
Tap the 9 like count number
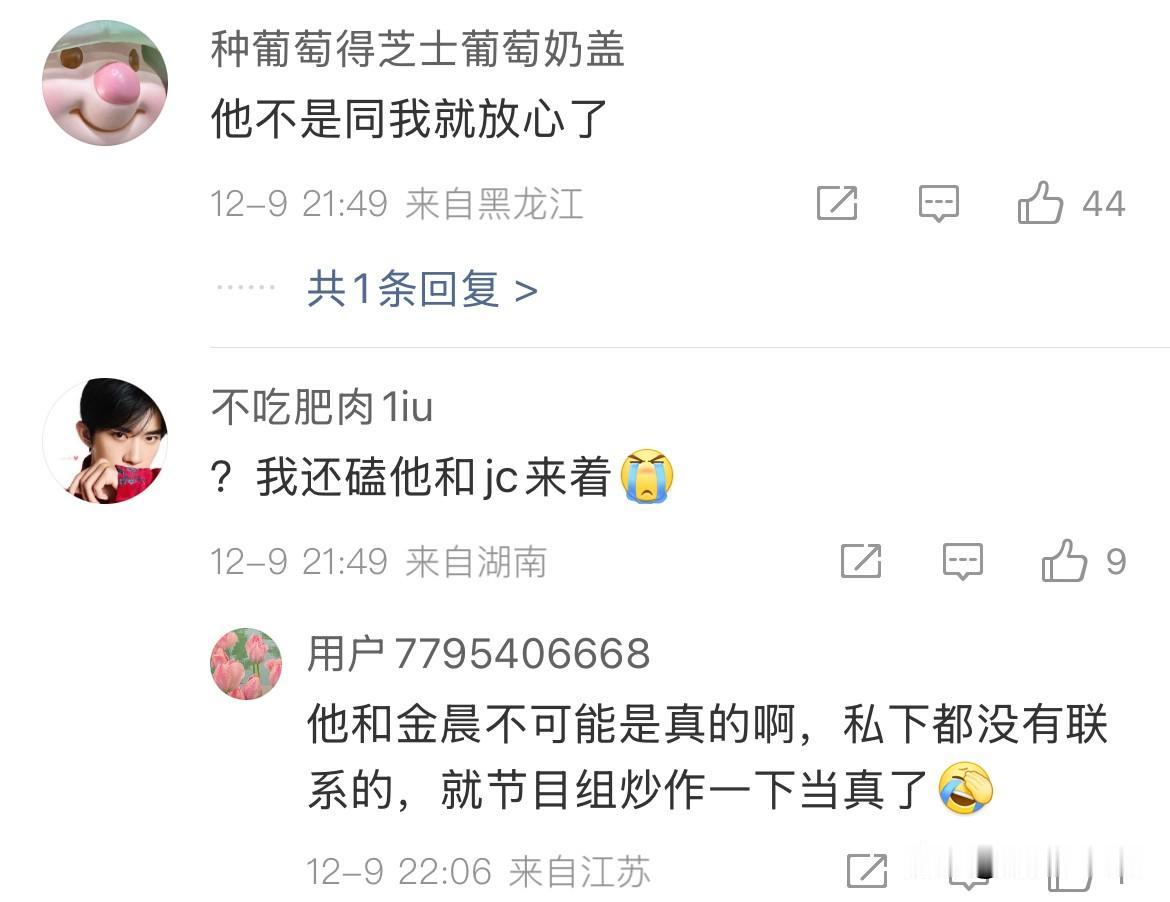click(1116, 562)
